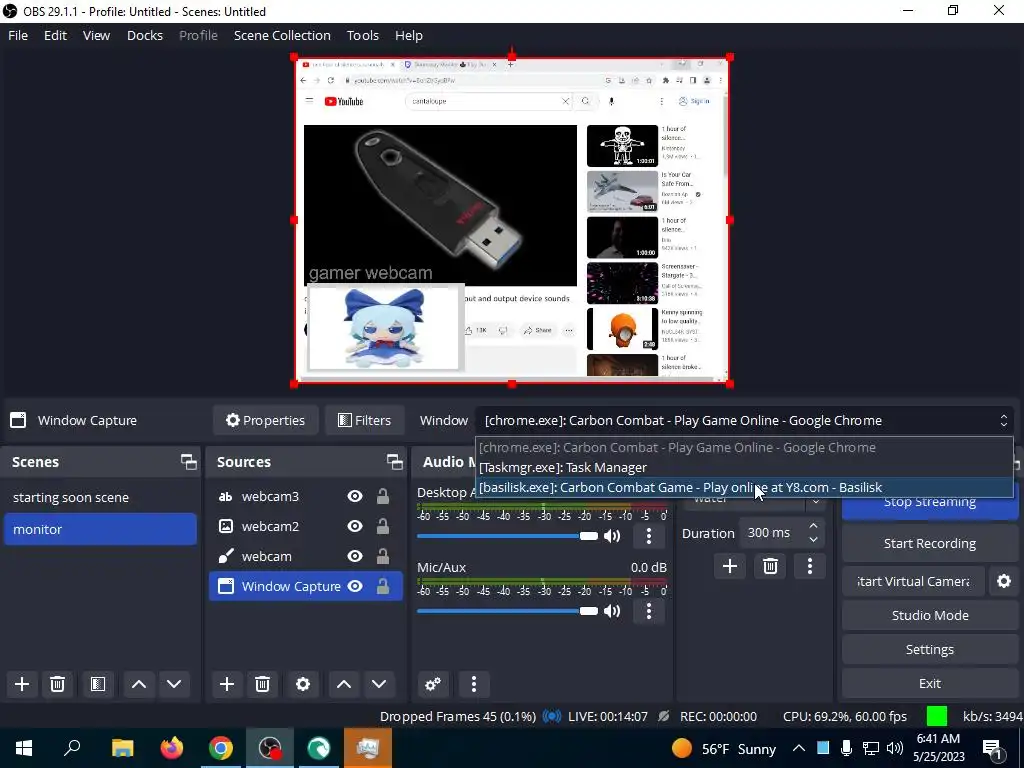Choose Task Manager in window list
This screenshot has width=1024, height=768.
click(x=744, y=468)
